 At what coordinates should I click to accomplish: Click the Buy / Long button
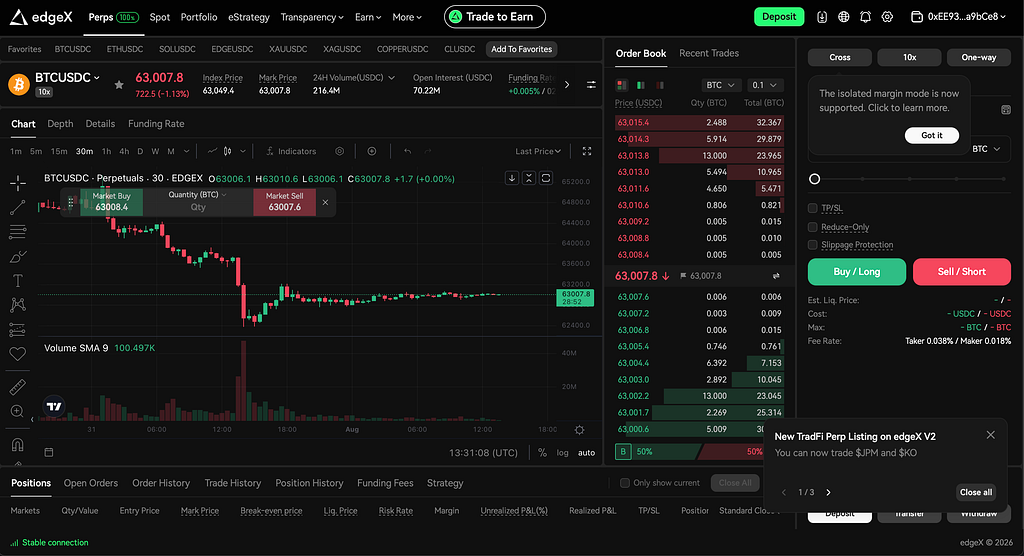click(857, 272)
